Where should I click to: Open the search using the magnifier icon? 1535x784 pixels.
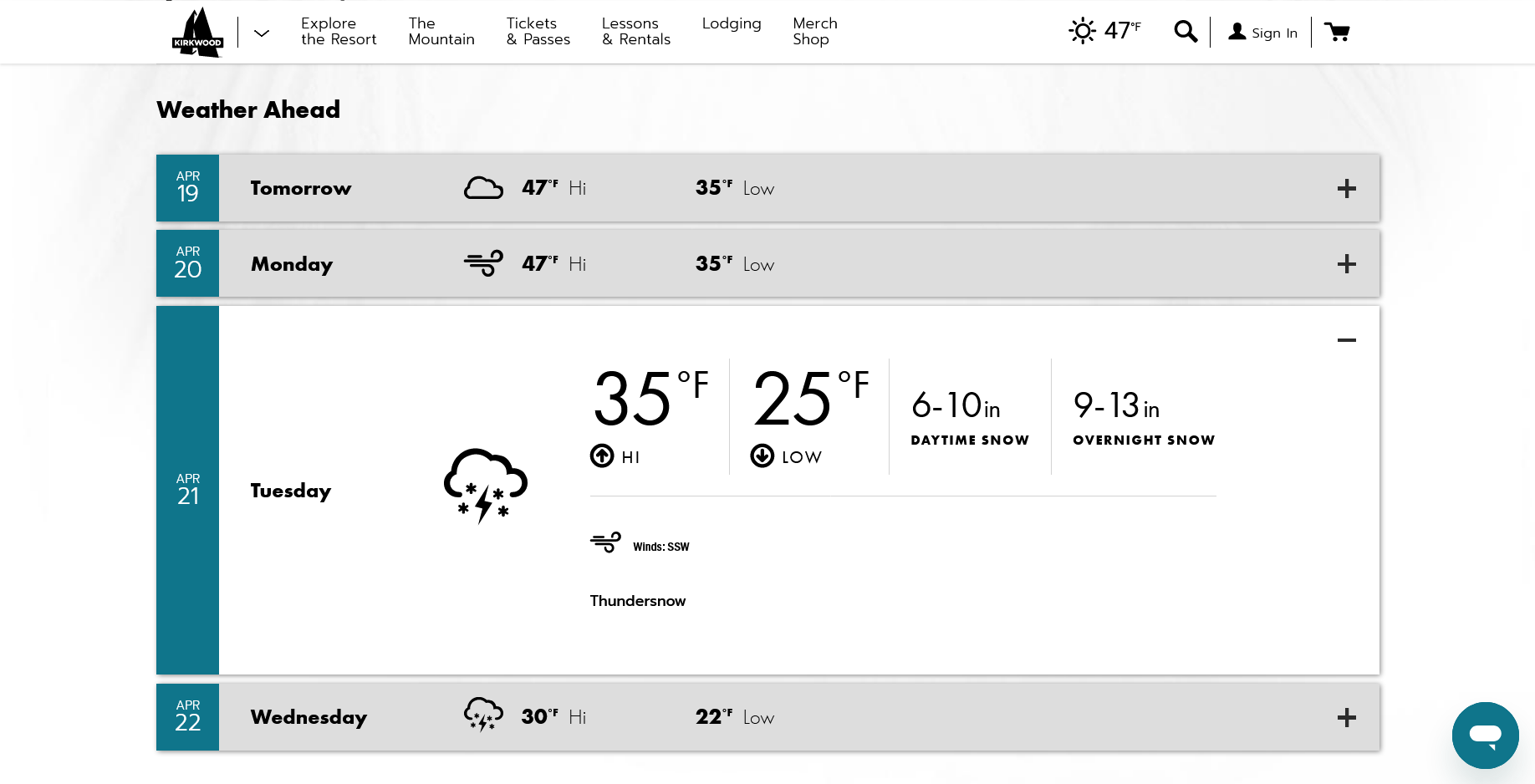pos(1185,31)
